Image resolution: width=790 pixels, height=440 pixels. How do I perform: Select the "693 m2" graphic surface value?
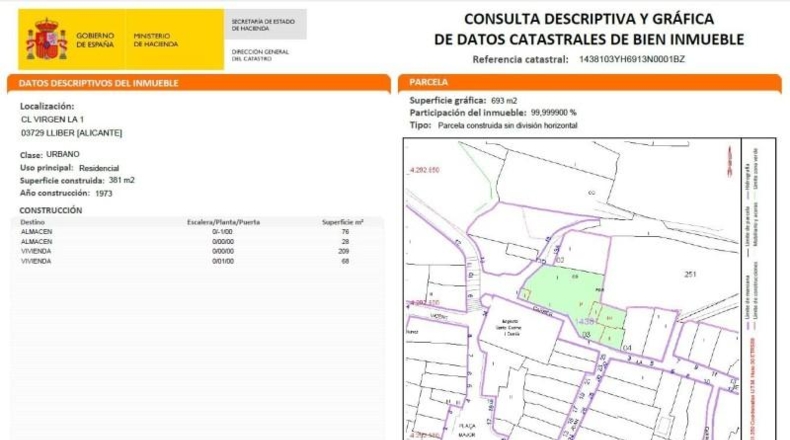504,101
